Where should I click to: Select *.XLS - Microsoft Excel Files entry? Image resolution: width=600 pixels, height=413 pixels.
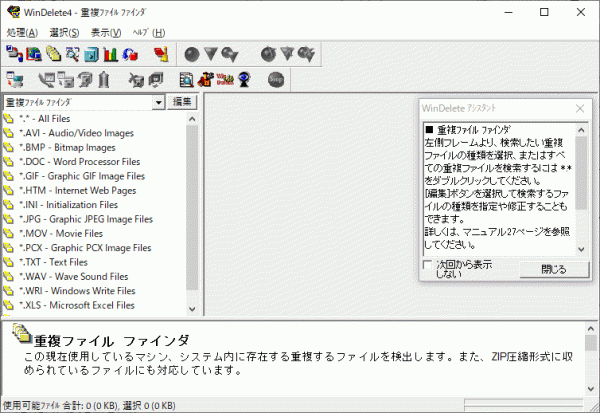(79, 305)
